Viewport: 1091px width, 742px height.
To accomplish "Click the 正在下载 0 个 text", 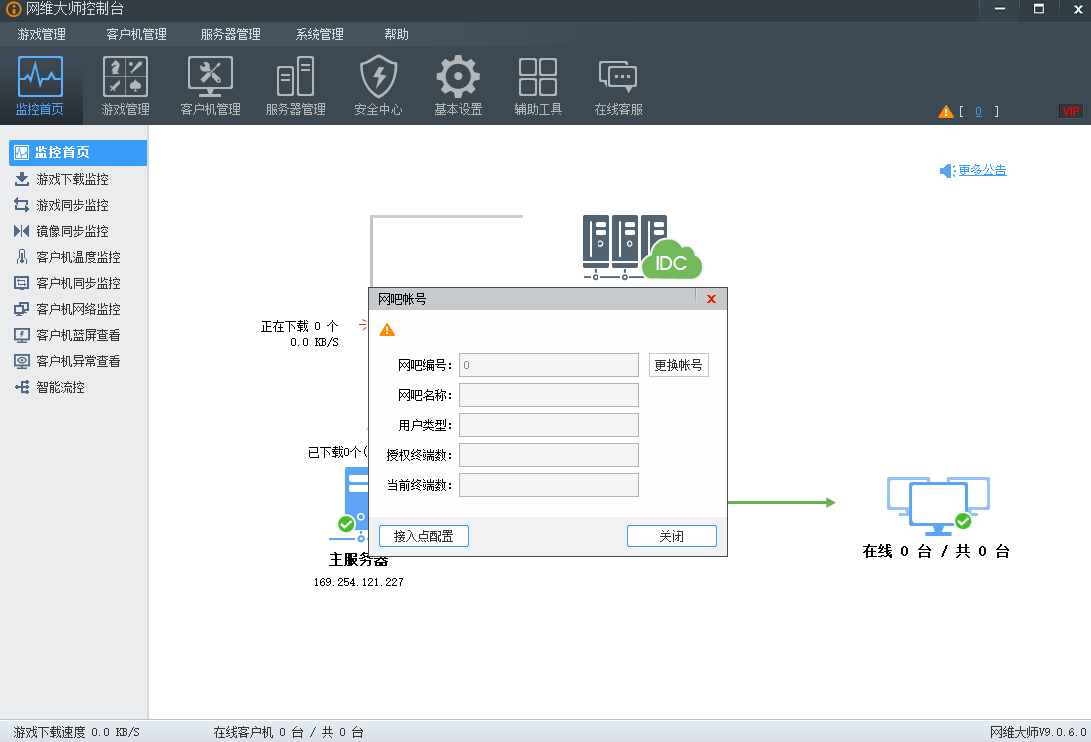I will 299,326.
